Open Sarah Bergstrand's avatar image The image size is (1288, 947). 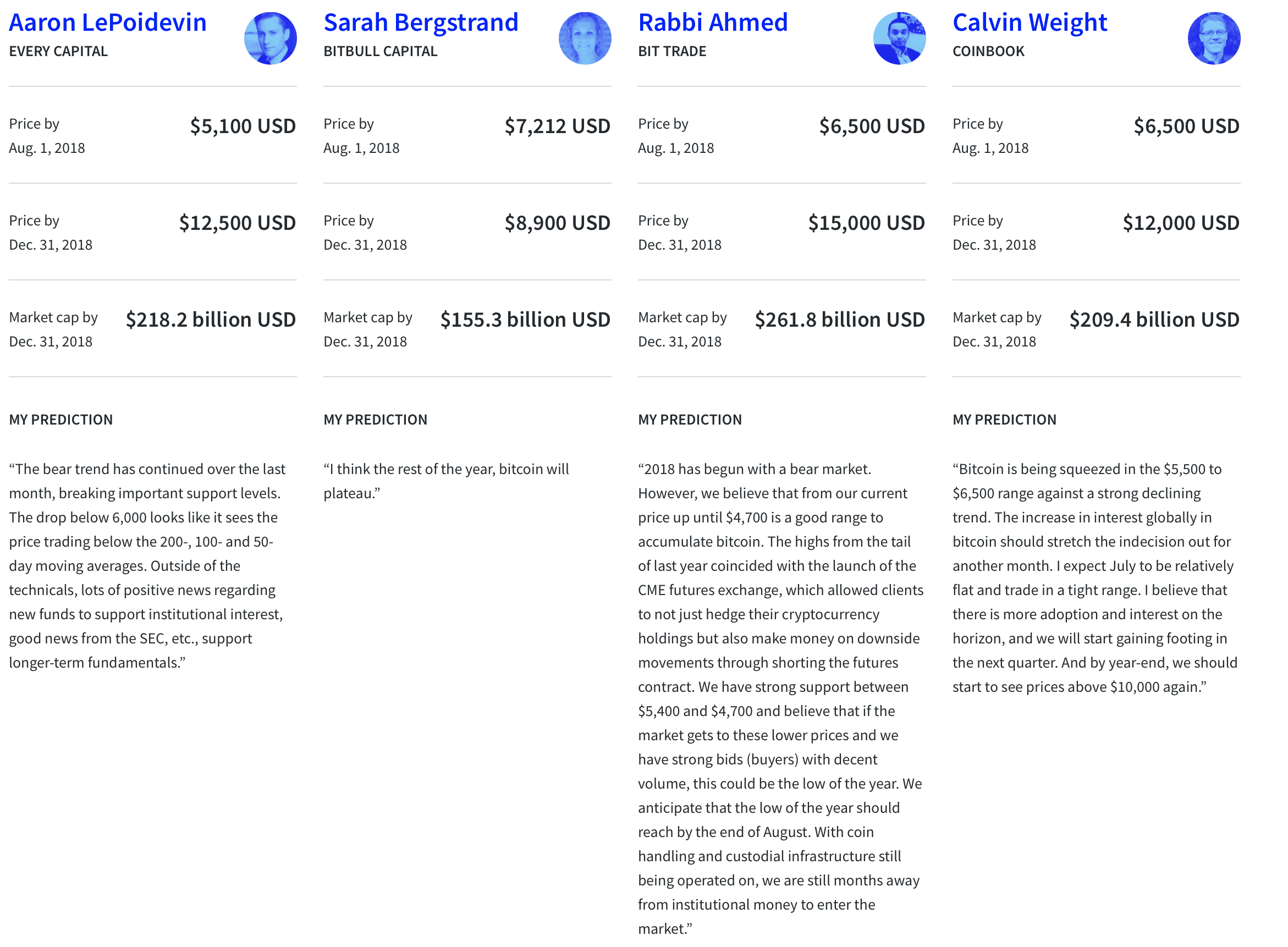585,38
